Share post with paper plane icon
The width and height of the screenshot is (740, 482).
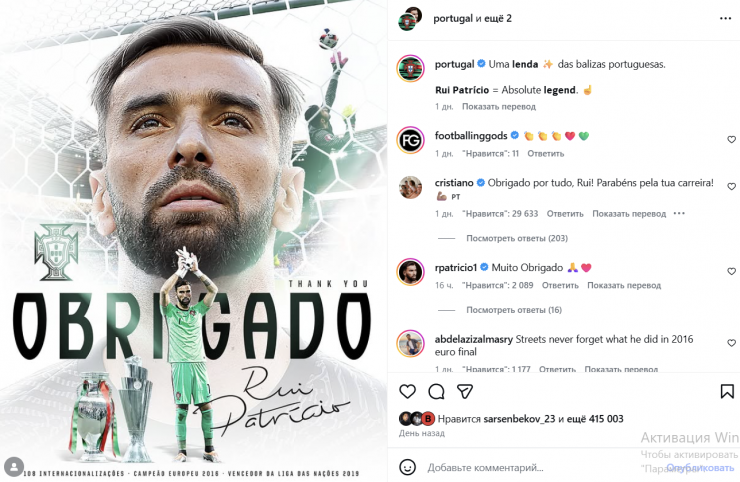click(465, 391)
